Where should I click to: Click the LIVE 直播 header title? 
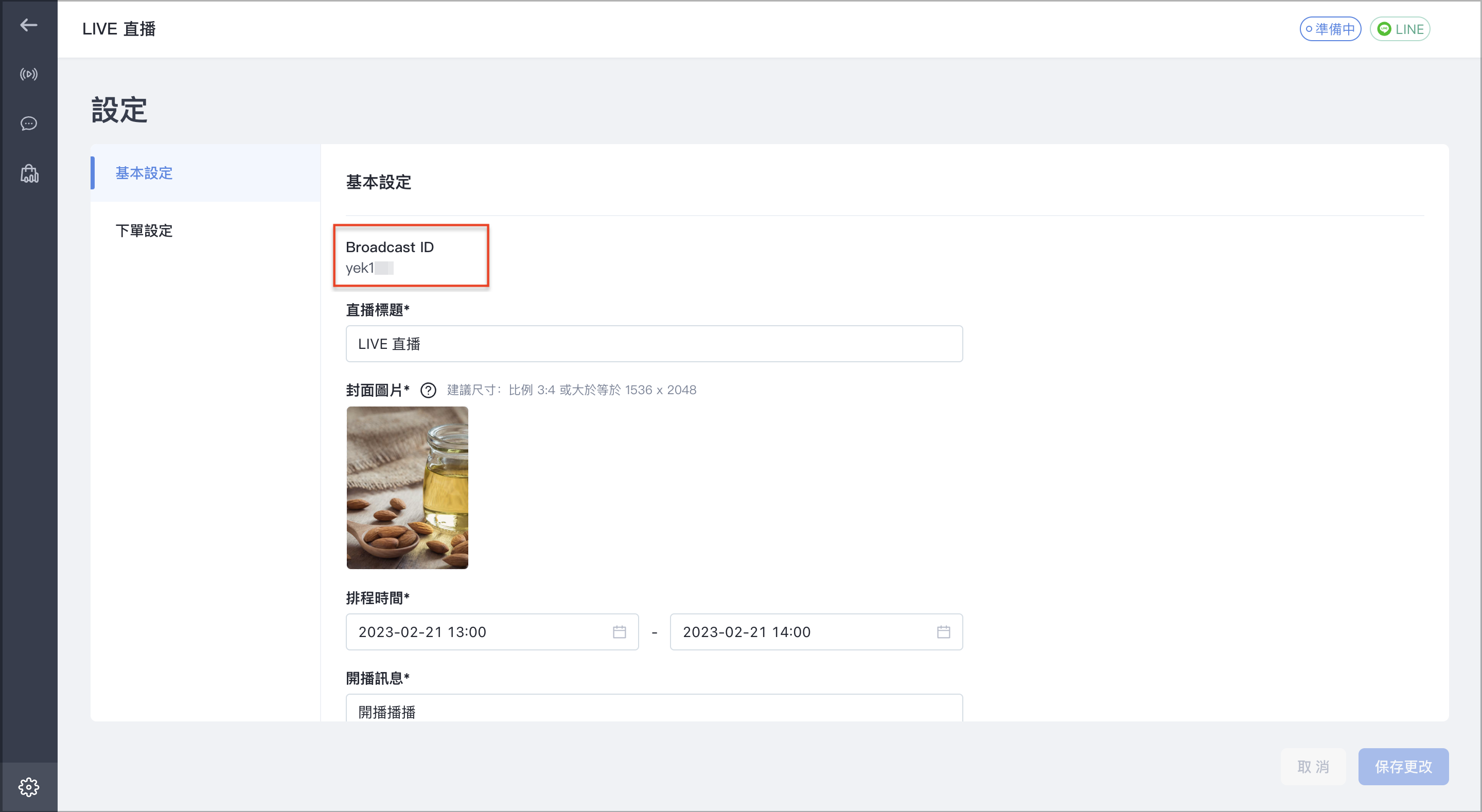[x=119, y=29]
